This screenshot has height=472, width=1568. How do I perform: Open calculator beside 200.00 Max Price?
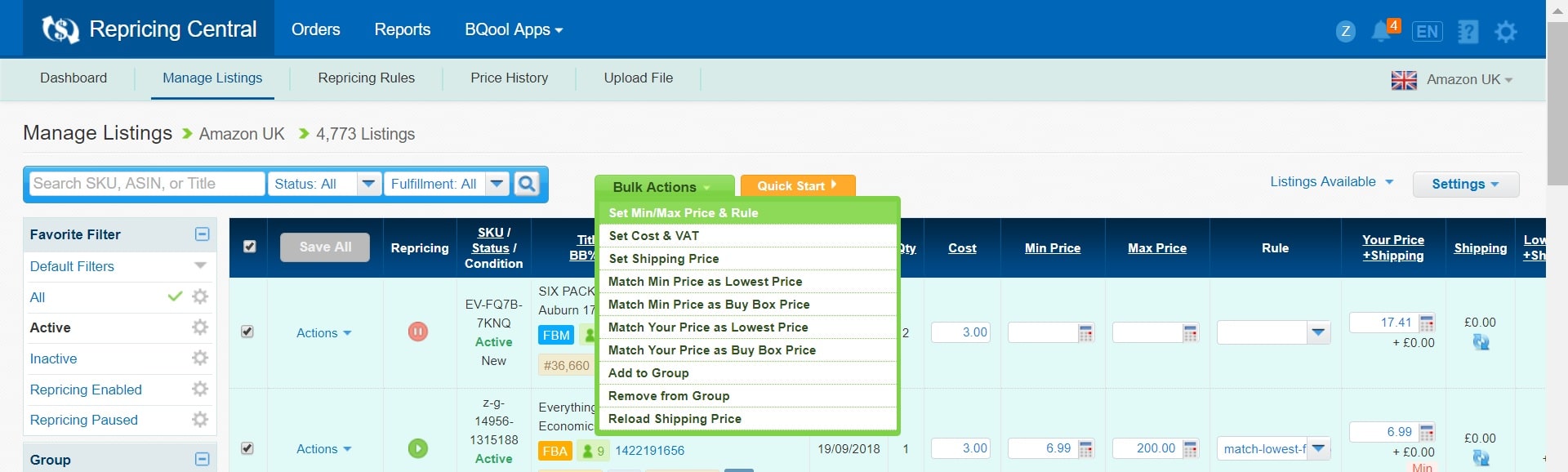coord(1191,448)
